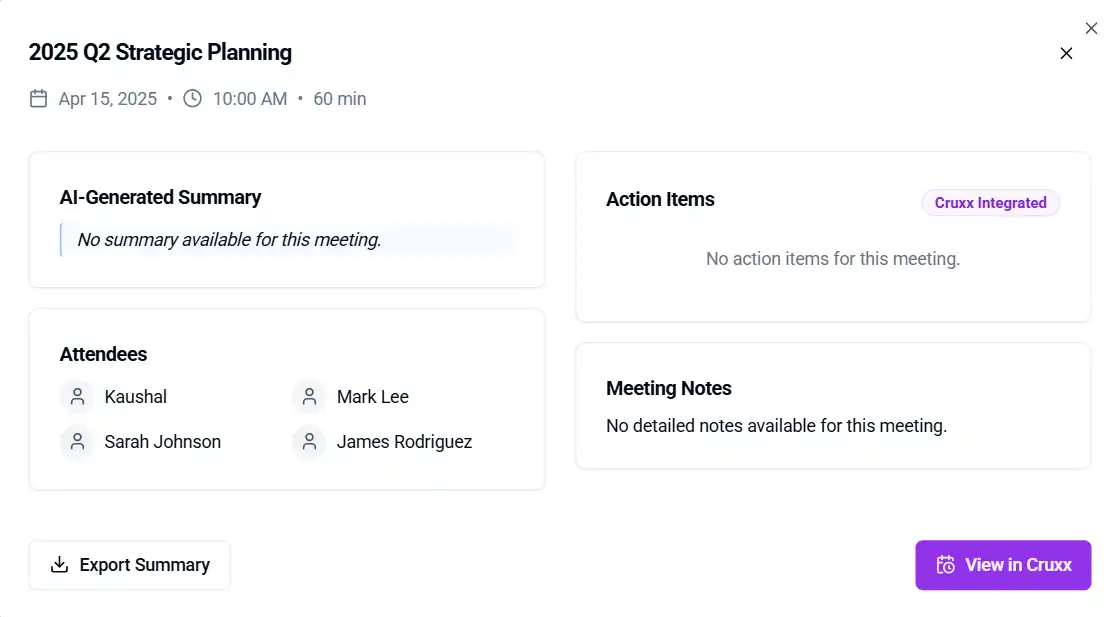
Task: Click the Attendees section heading
Action: [x=103, y=354]
